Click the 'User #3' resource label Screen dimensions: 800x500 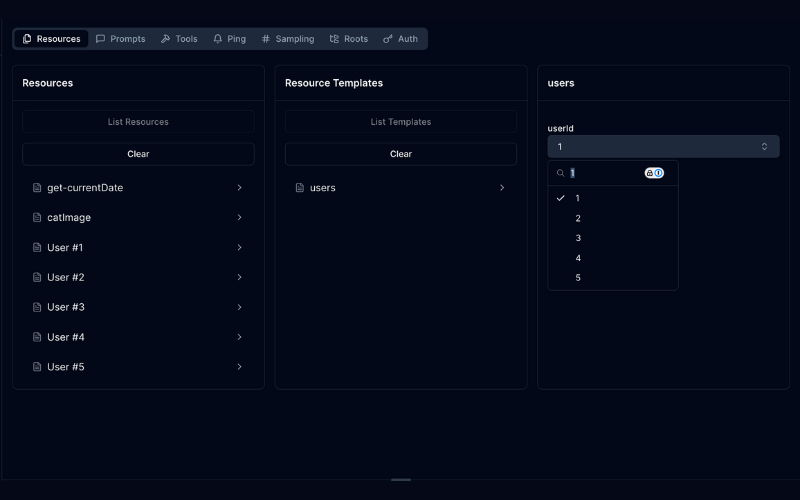click(x=66, y=307)
